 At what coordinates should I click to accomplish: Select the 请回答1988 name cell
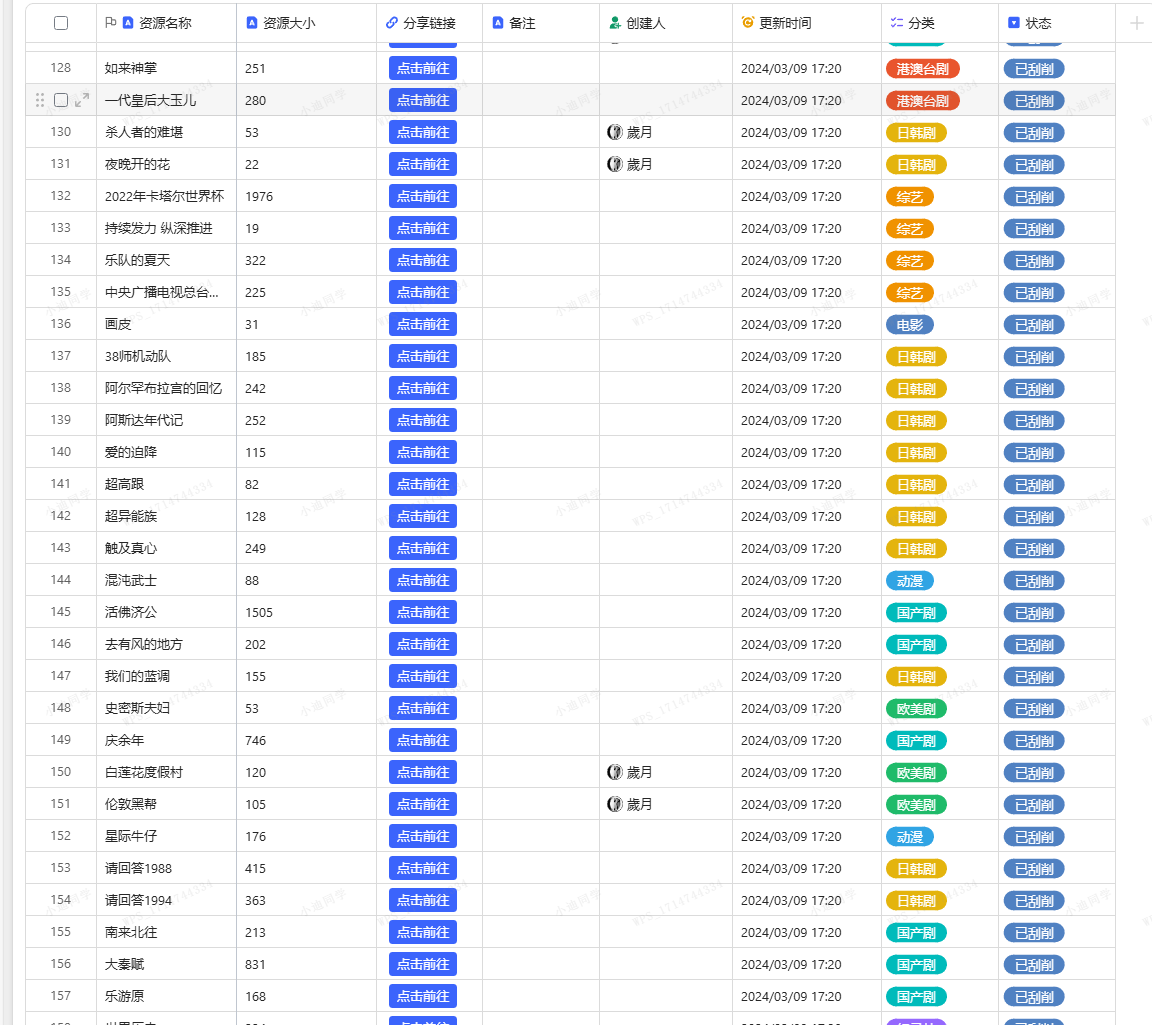tap(166, 868)
